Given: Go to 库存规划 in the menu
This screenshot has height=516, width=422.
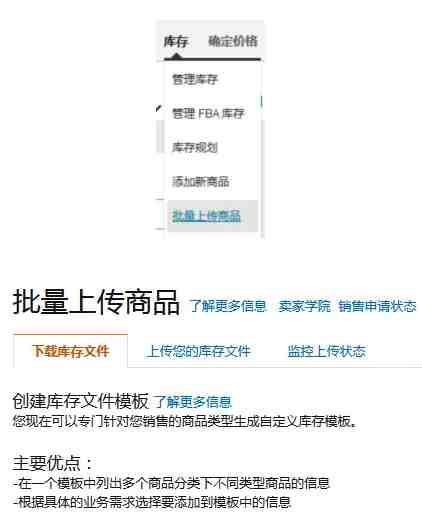Looking at the screenshot, I should tap(195, 147).
